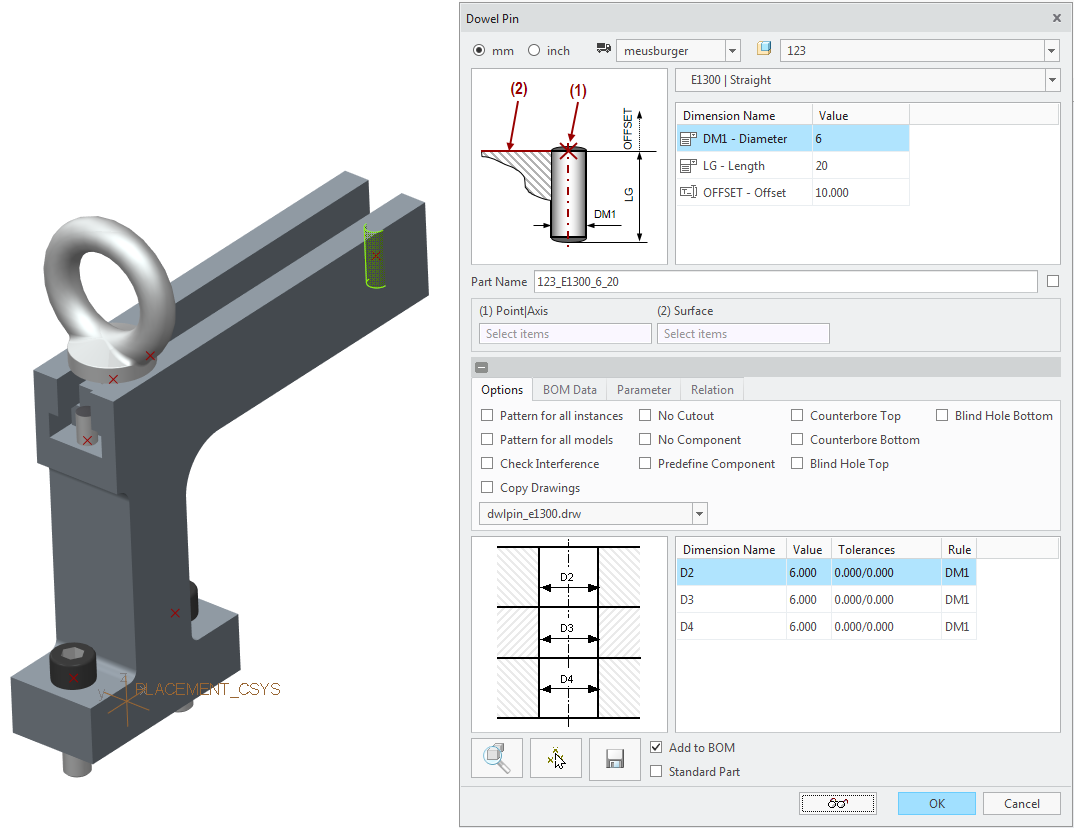Open the E1300 | Straight type dropdown
1075x828 pixels.
click(1052, 80)
